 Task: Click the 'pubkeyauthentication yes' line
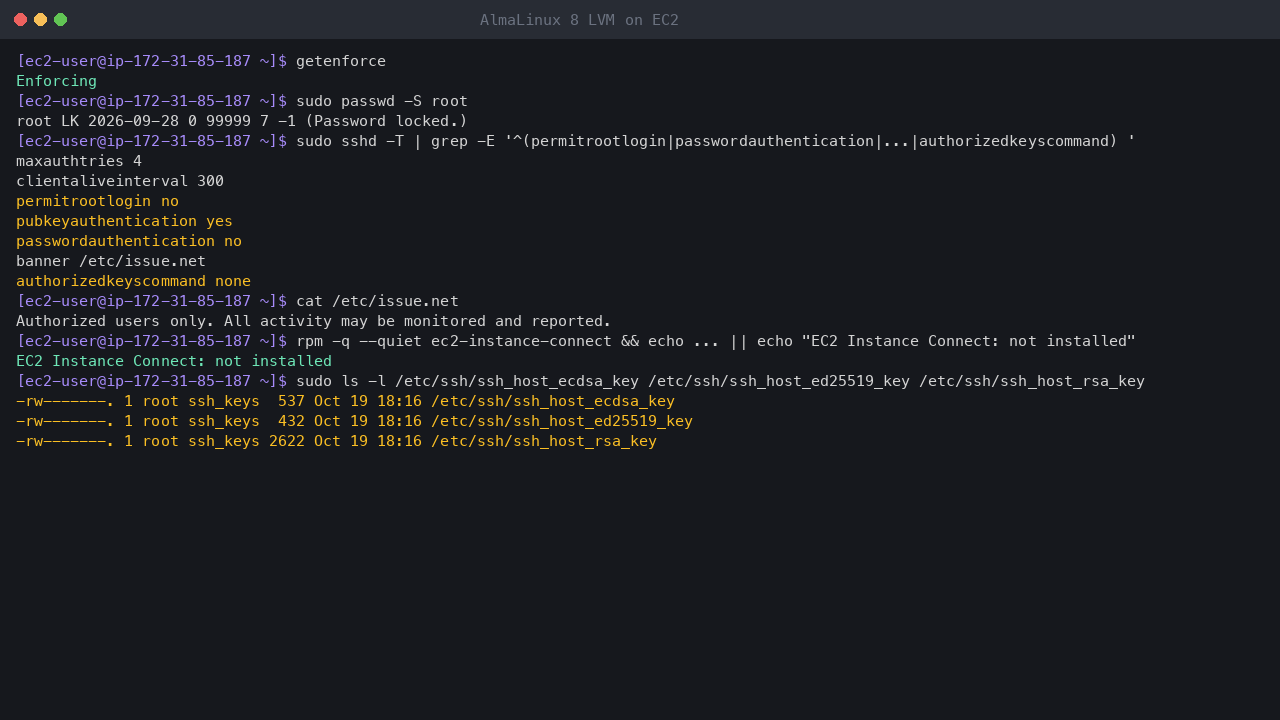coord(125,221)
